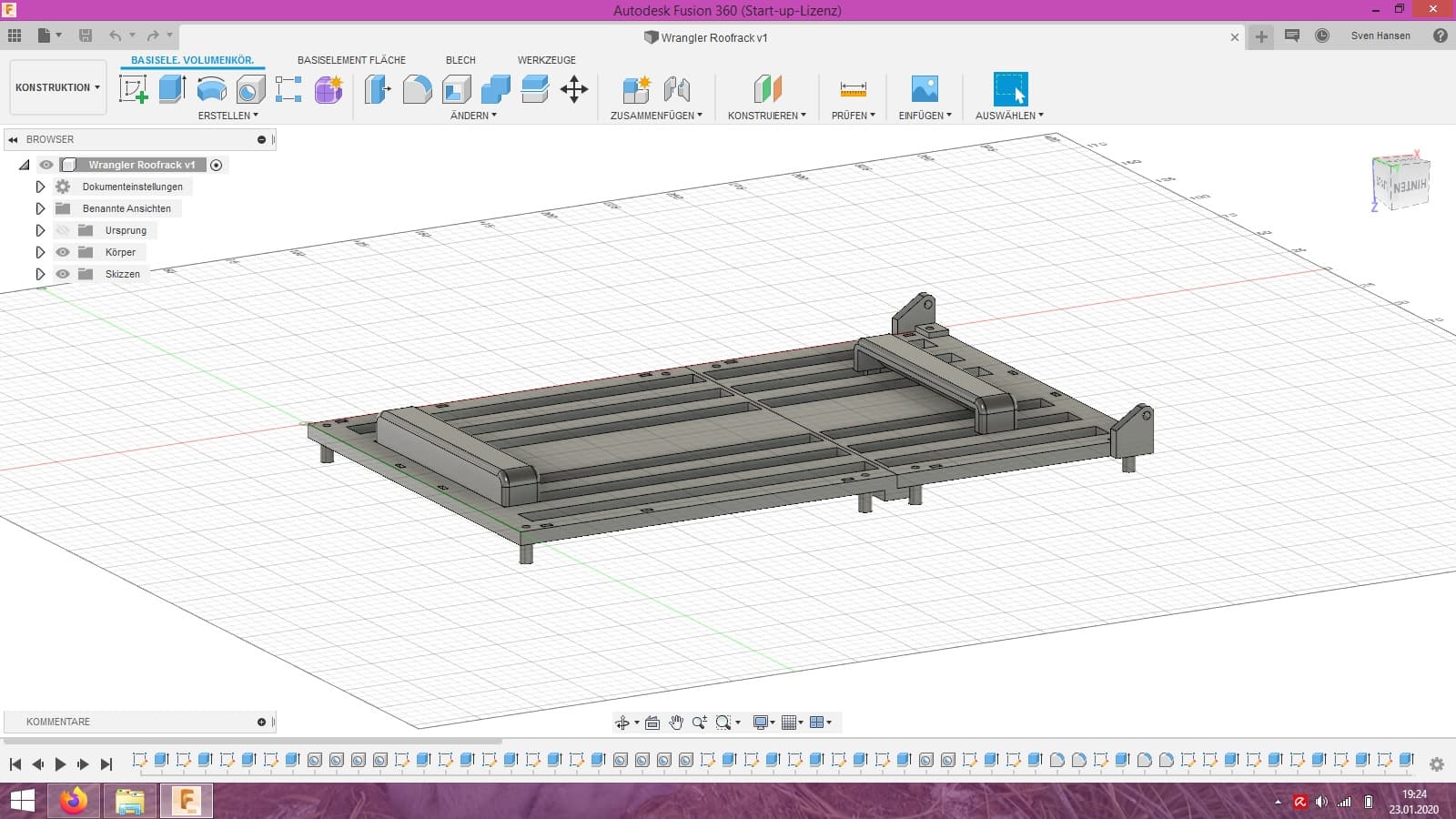Viewport: 1456px width, 819px height.
Task: Click the Undo arrow in the toolbar
Action: coord(115,35)
